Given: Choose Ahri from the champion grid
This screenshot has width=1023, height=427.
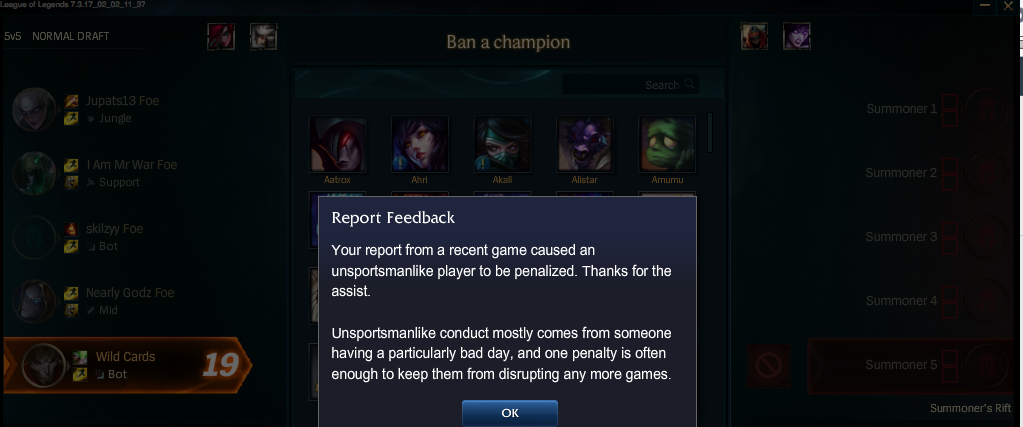Looking at the screenshot, I should (x=420, y=144).
